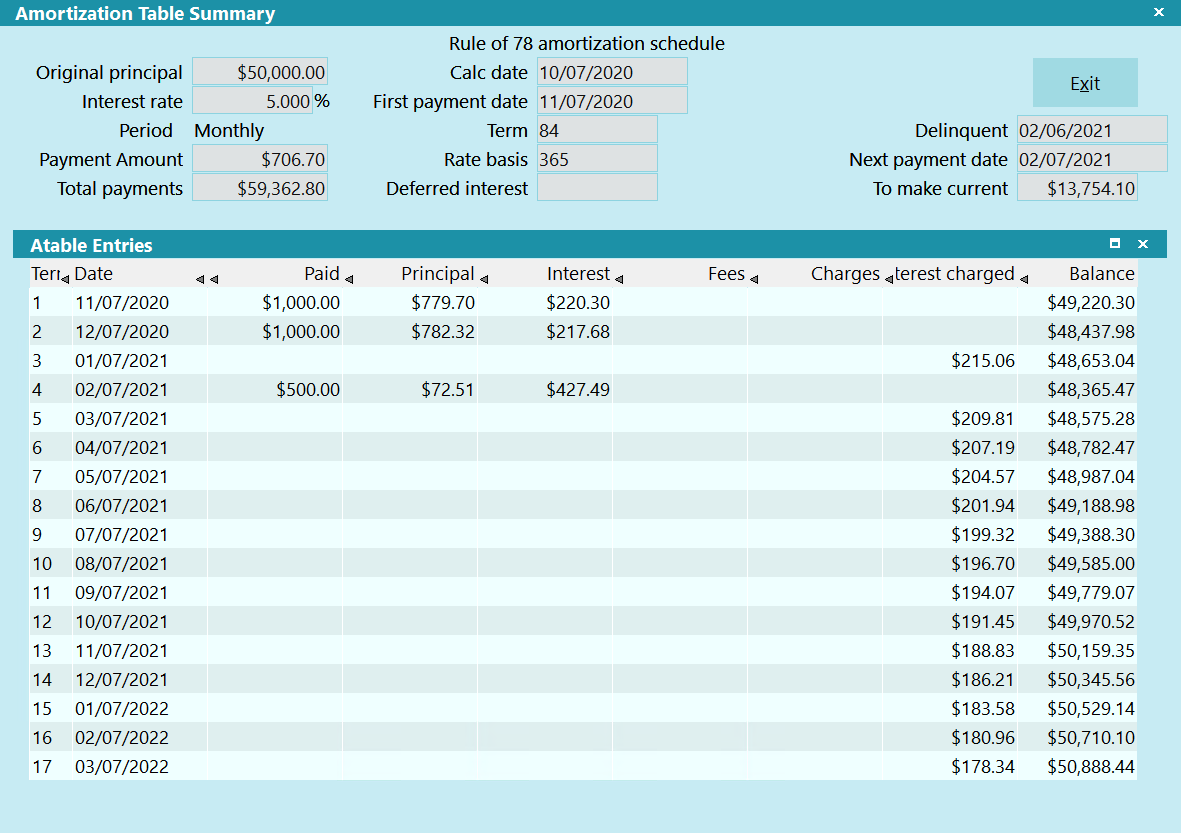Select the row dated 04/07/2021

tap(582, 447)
